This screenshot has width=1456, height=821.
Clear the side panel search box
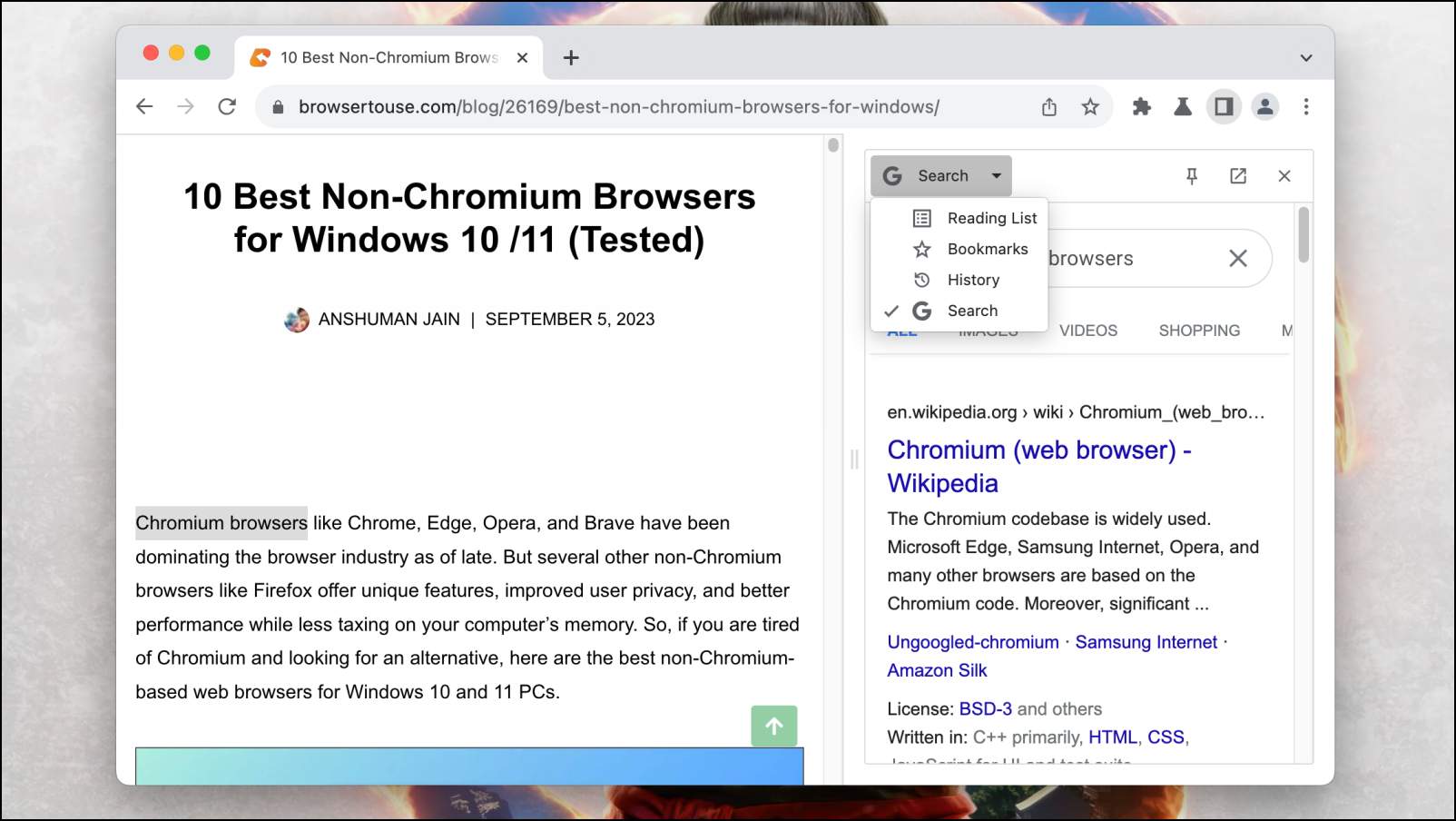coord(1238,259)
